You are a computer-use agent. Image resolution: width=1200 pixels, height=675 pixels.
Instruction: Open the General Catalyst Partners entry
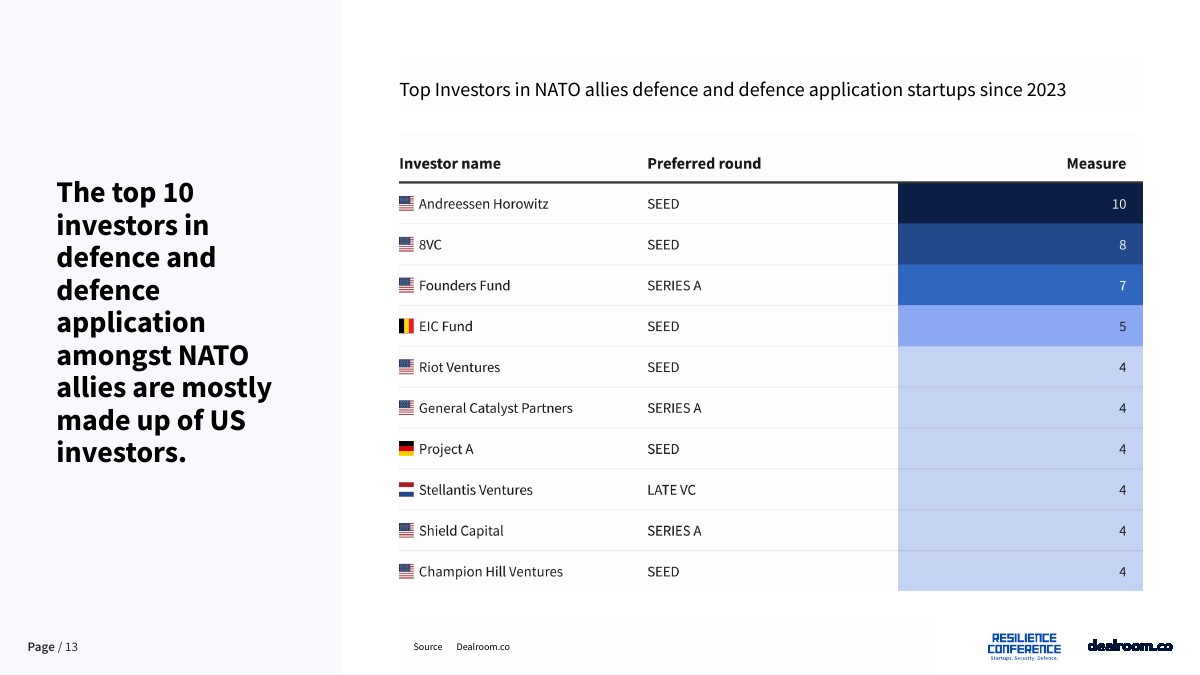point(495,408)
